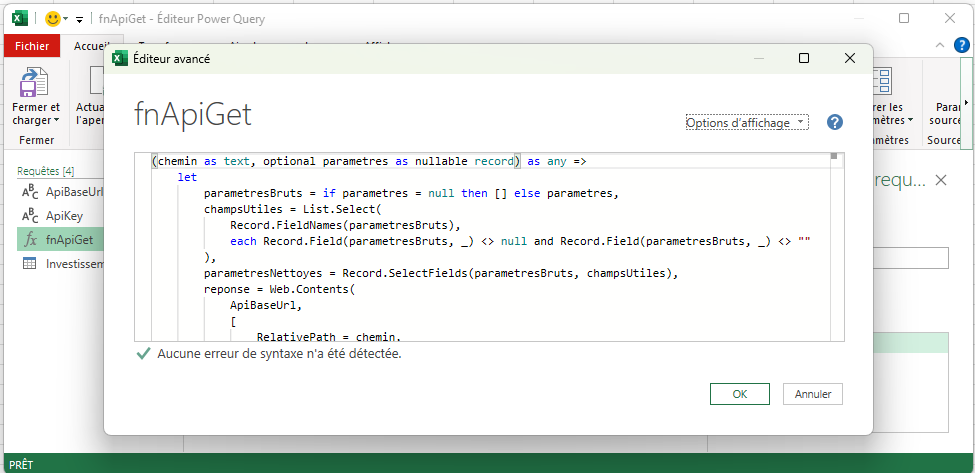Click the fx icon beside fnApiGet
The width and height of the screenshot is (975, 473).
click(30, 241)
